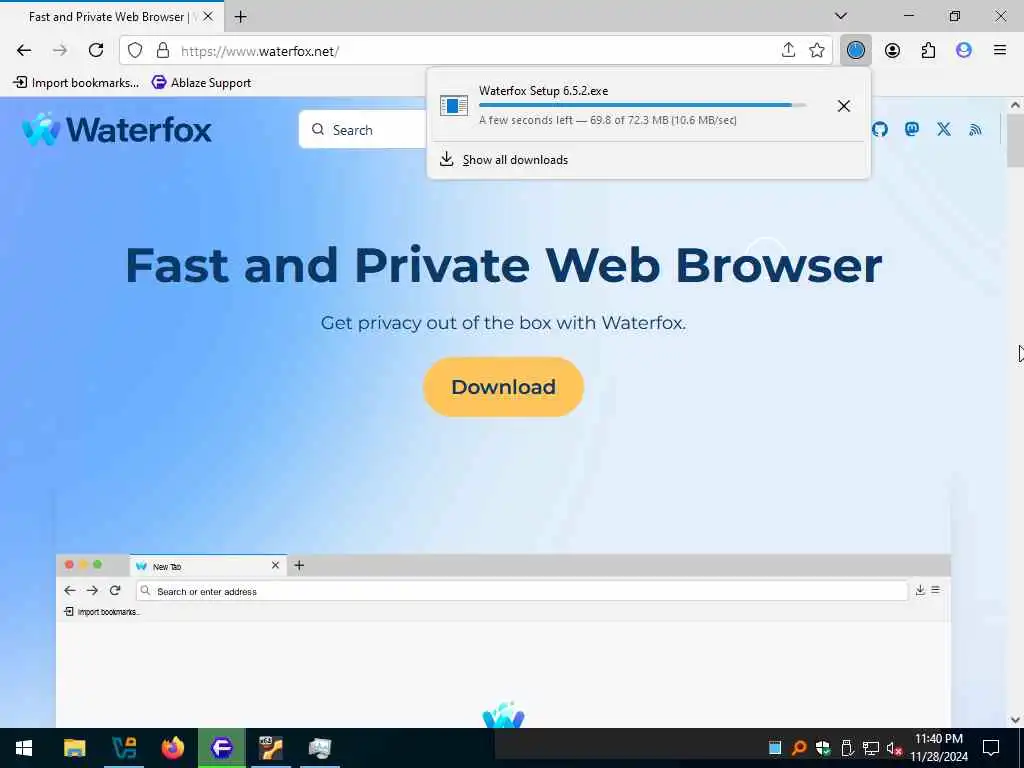Focus the waterfox.net address bar
Screen dimensions: 1024x768
(x=475, y=50)
